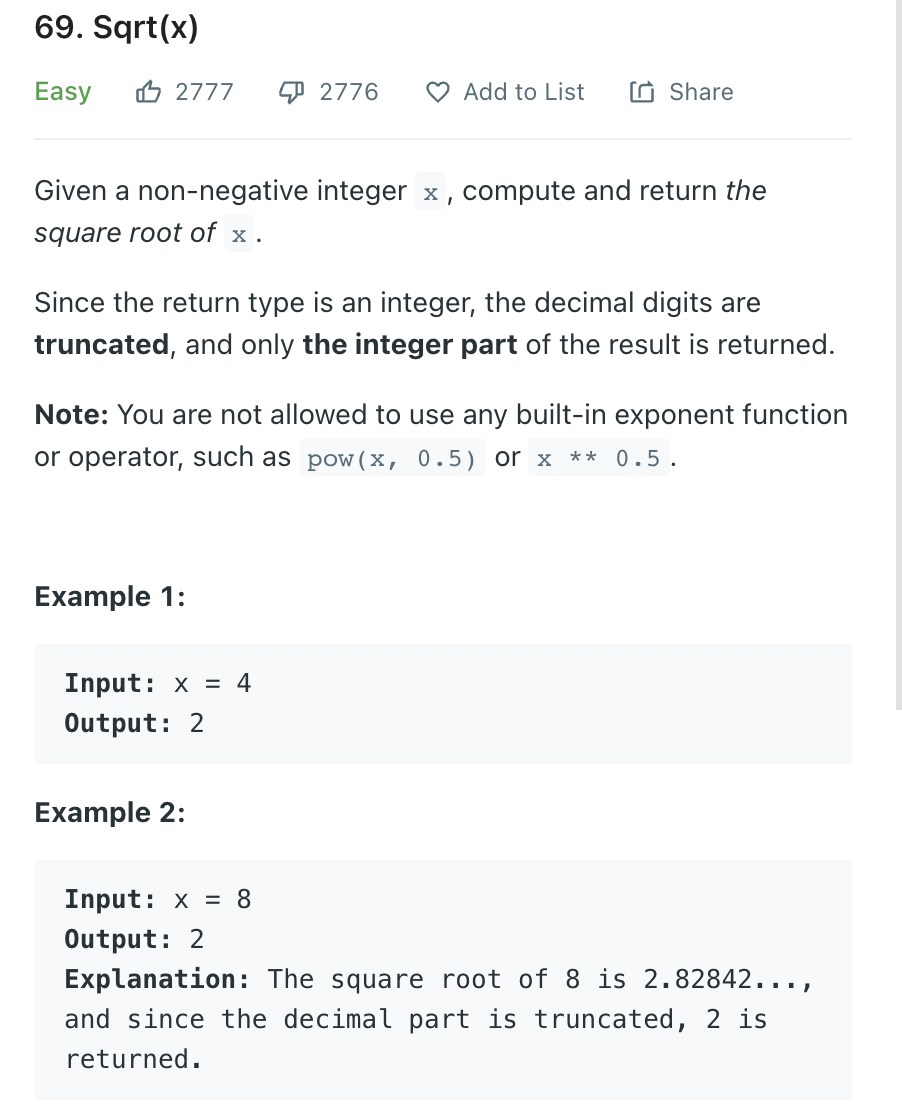Click the thumbs-up like icon
This screenshot has width=902, height=1120.
pyautogui.click(x=148, y=91)
